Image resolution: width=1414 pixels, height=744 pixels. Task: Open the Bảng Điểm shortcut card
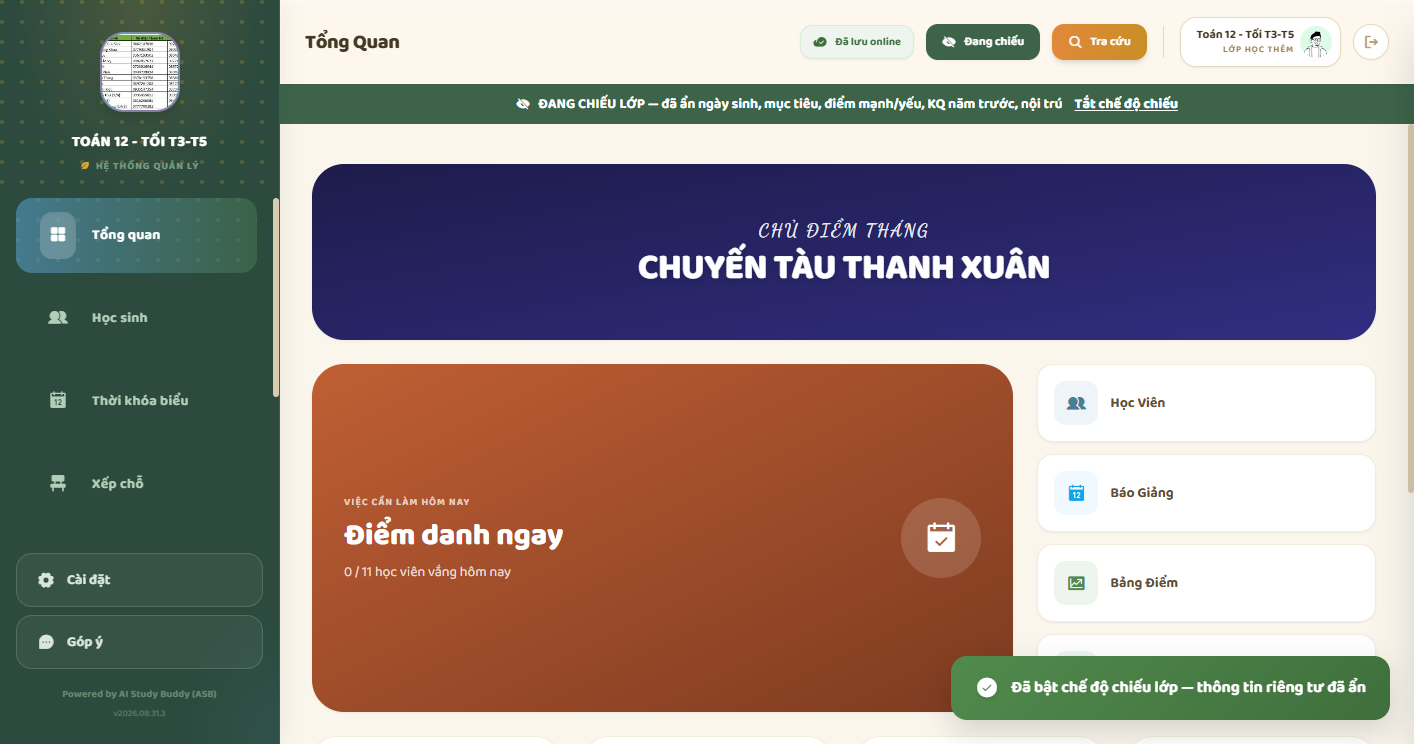[1206, 583]
